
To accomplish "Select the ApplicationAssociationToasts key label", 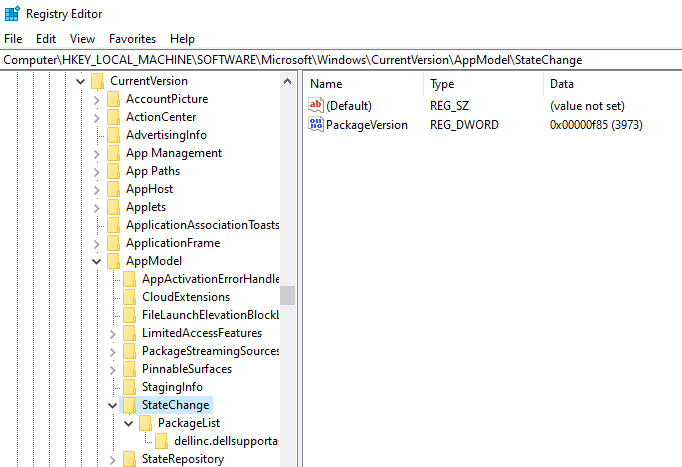I will pos(202,225).
